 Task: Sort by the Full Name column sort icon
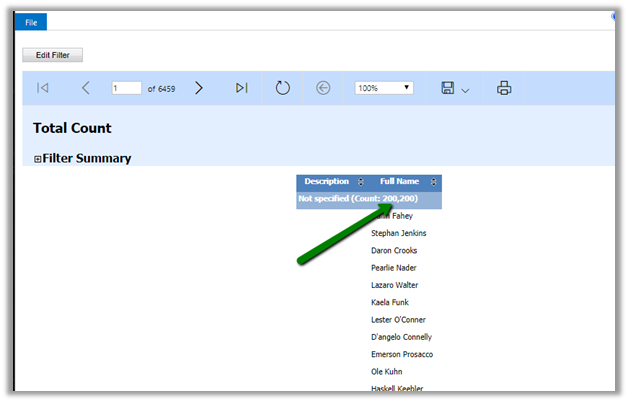coord(433,182)
